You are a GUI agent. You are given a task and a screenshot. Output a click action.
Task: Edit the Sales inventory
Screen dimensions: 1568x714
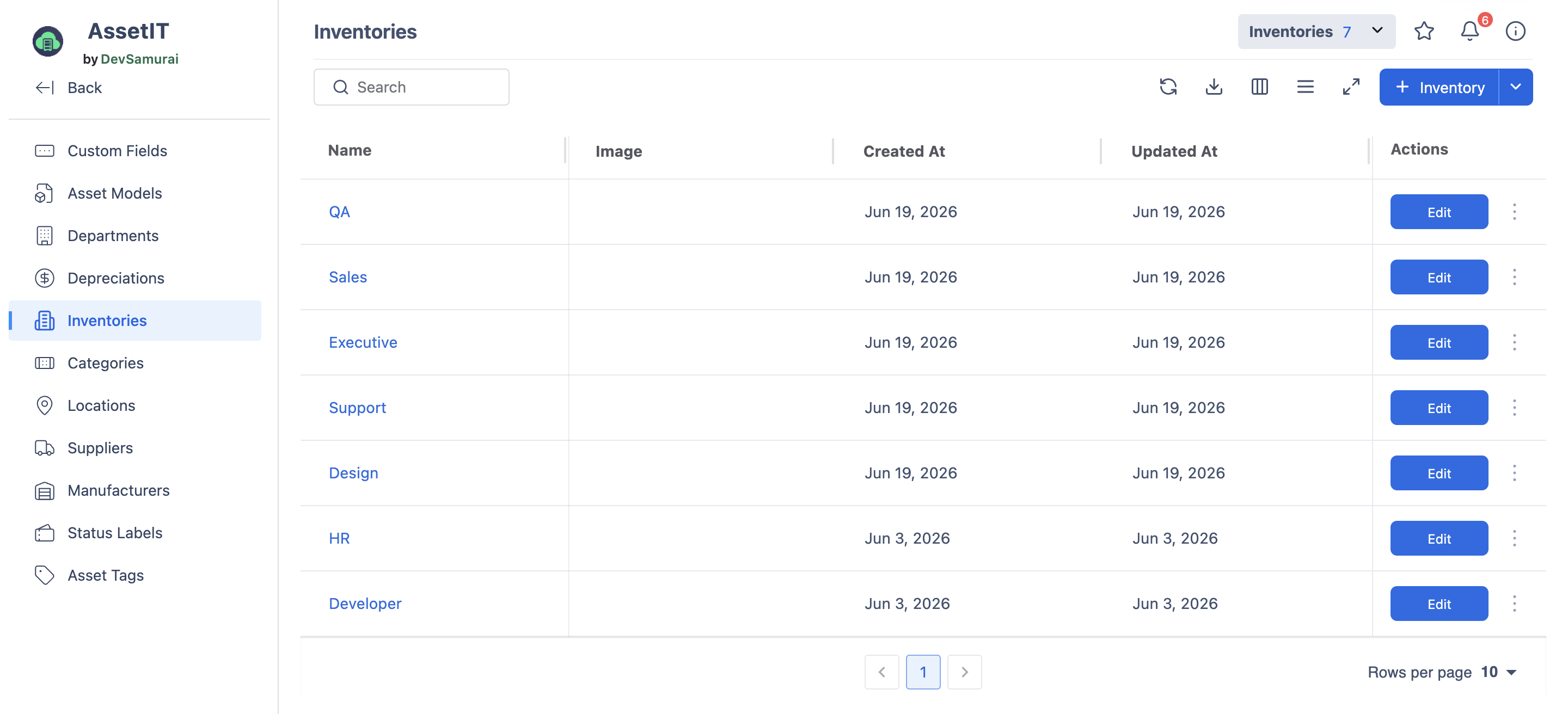click(x=1439, y=278)
